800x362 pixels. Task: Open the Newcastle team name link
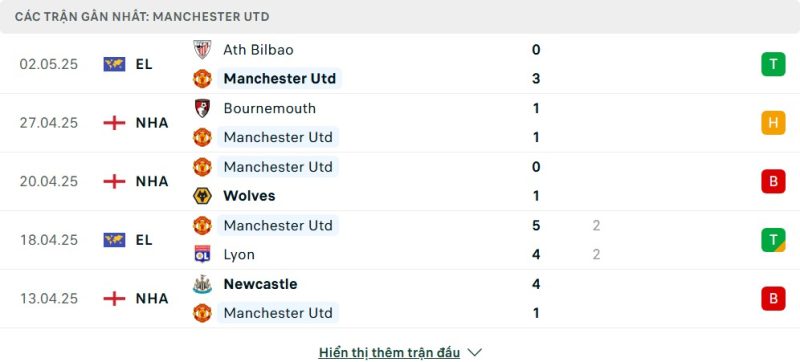tap(260, 284)
